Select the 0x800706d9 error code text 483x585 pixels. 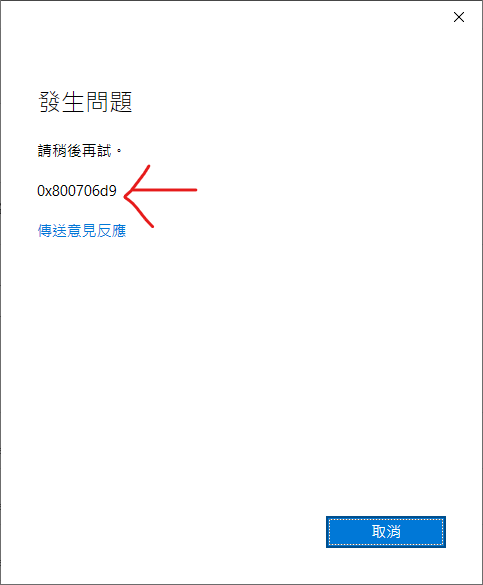(x=77, y=191)
